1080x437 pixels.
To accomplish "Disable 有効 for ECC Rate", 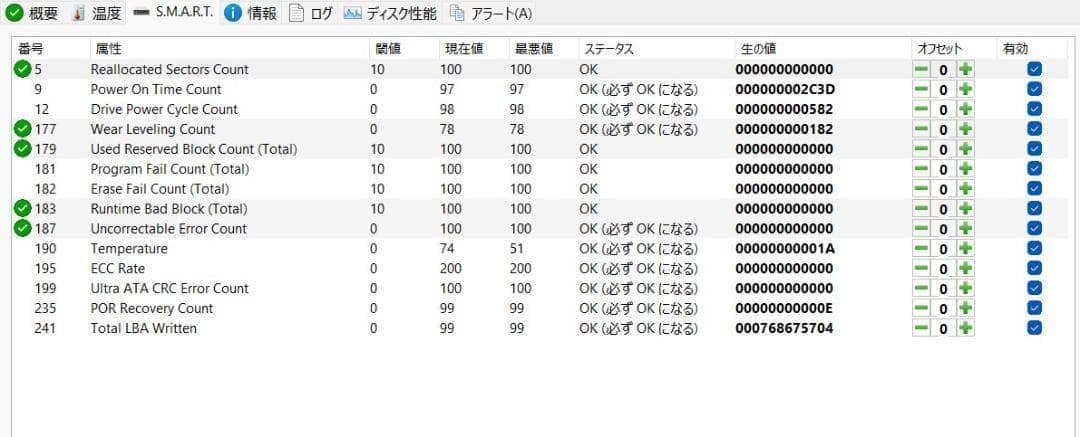I will [1034, 268].
